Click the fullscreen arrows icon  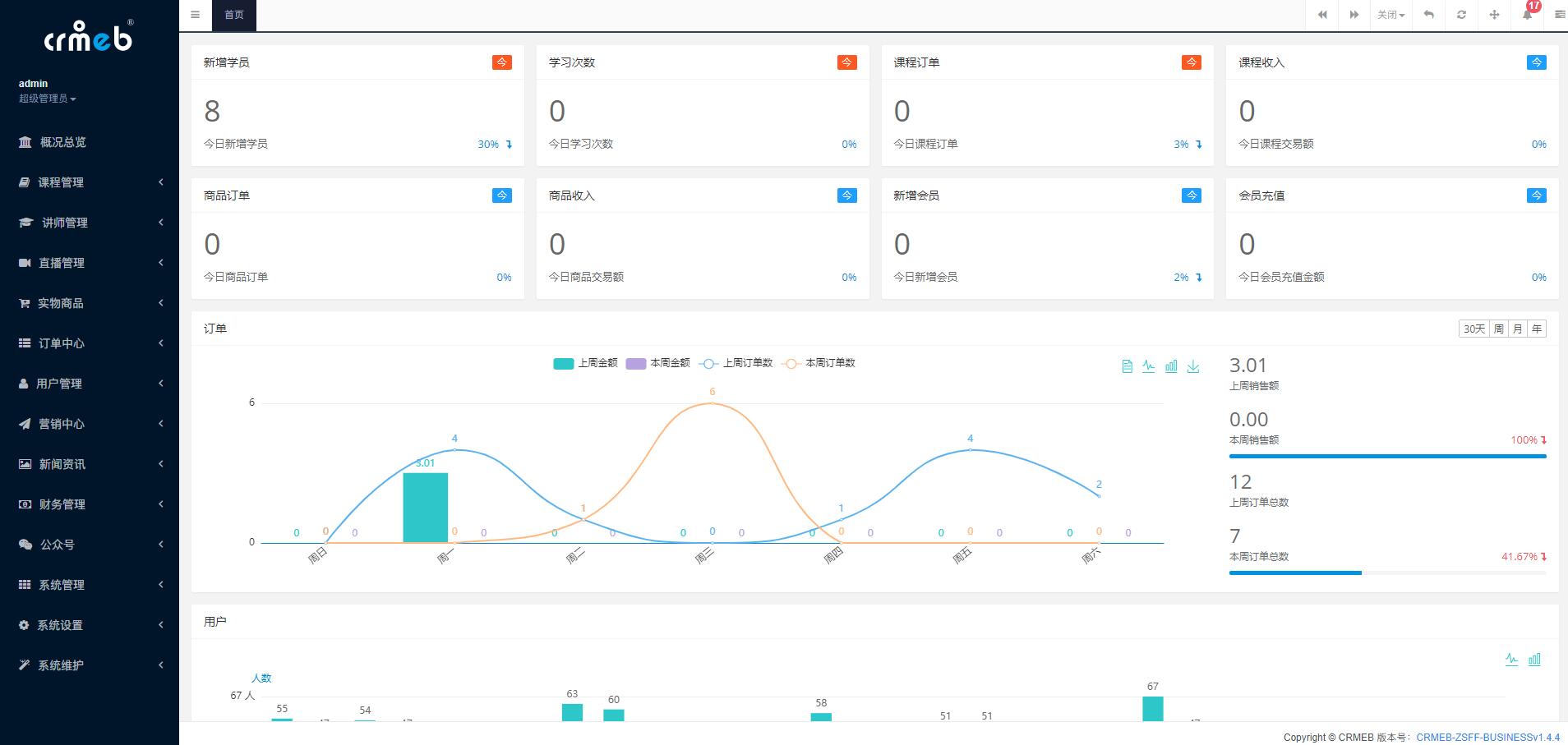click(x=1494, y=15)
